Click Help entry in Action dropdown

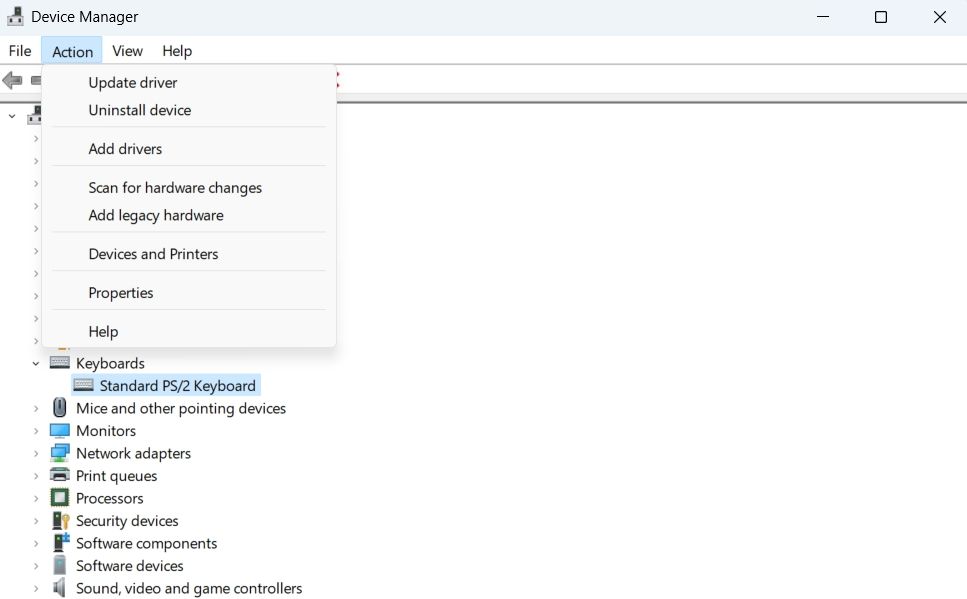(189, 332)
